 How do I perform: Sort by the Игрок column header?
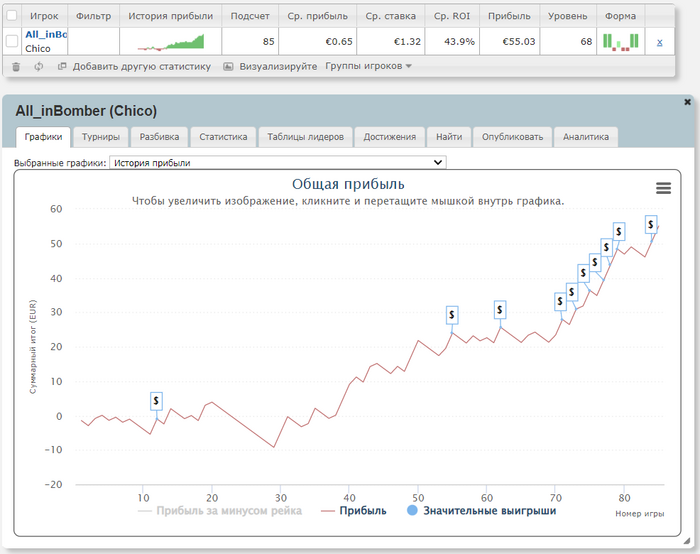44,16
